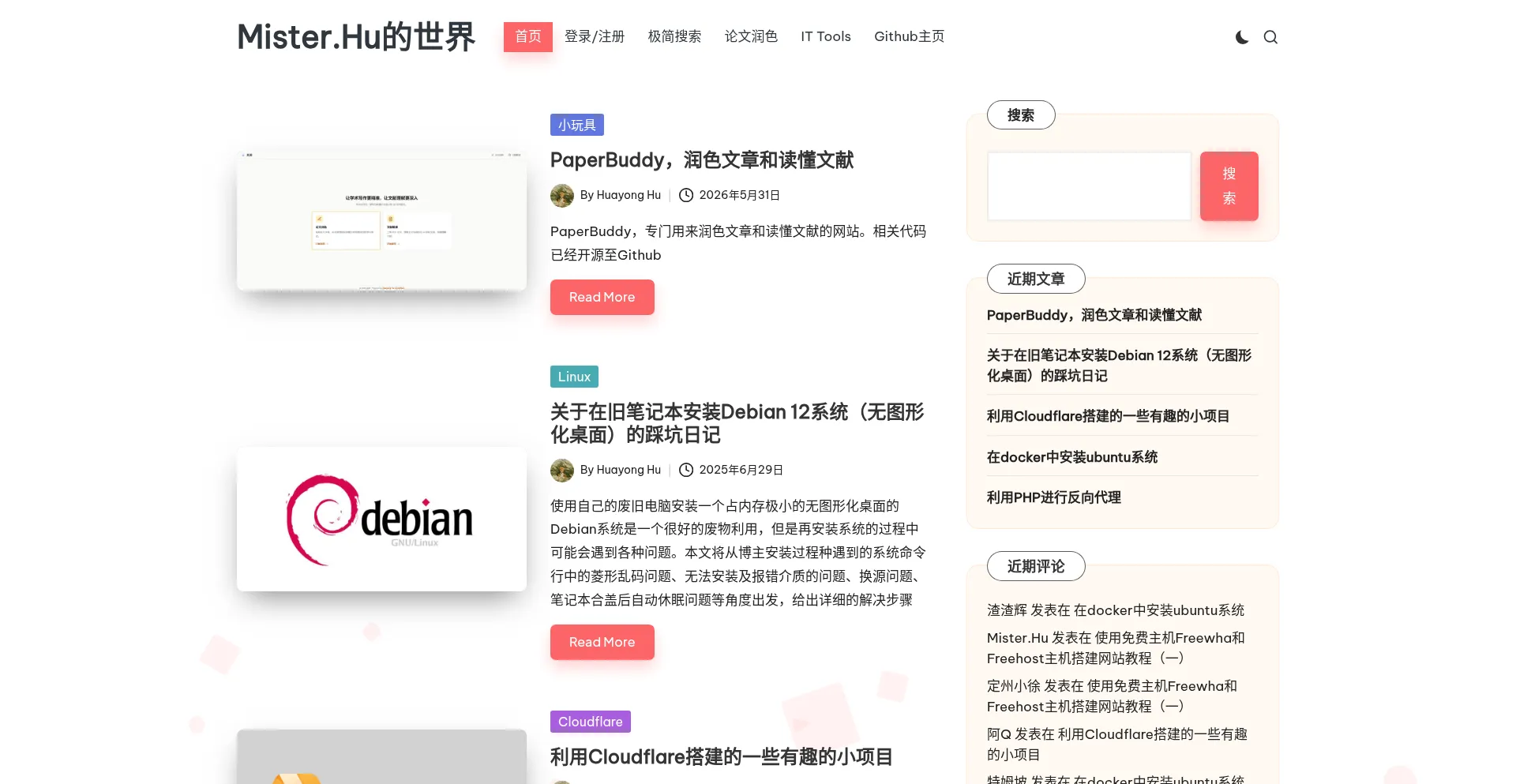1516x784 pixels.
Task: Click the Linux category tag
Action: point(574,377)
